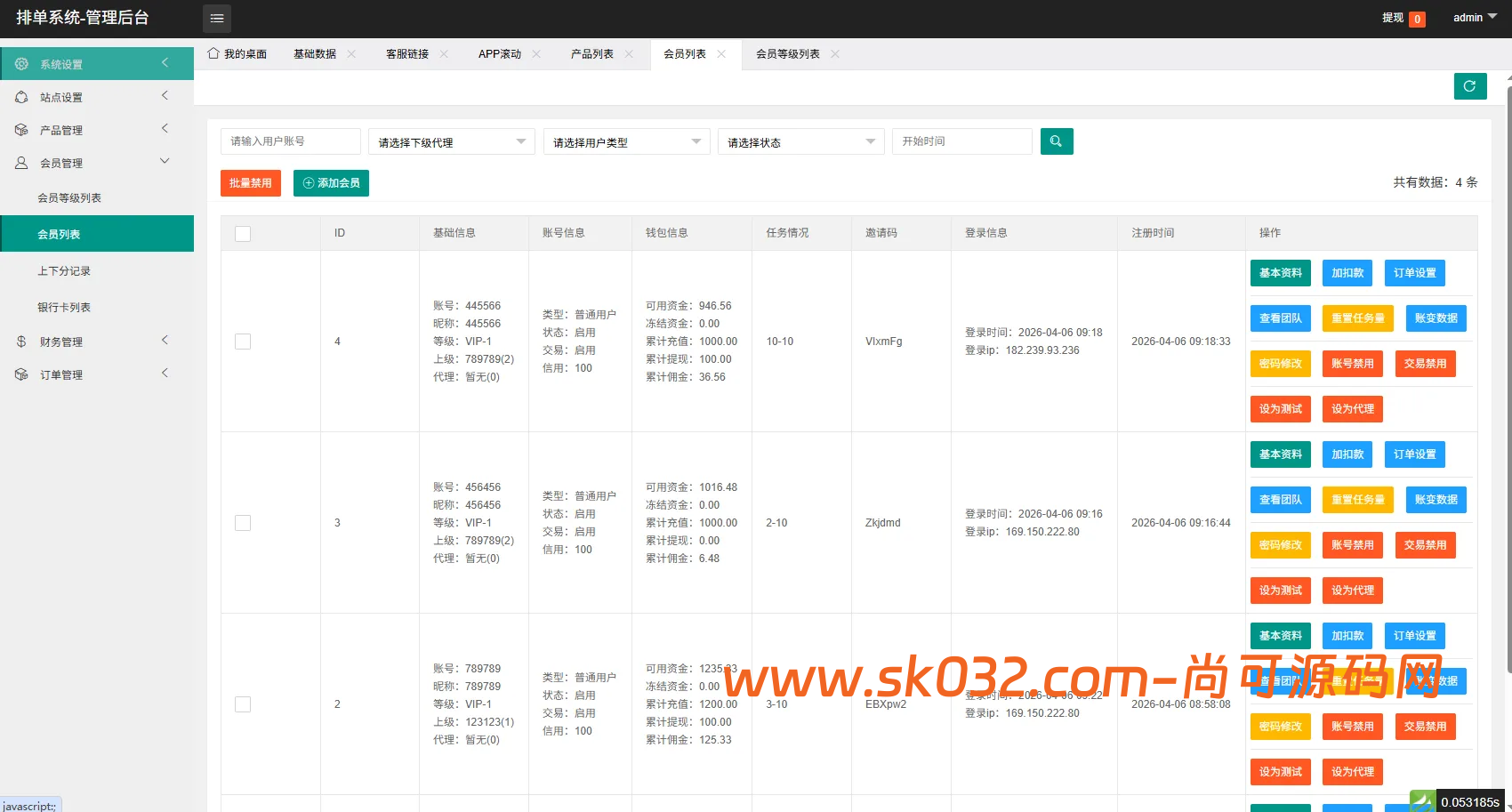
Task: Check the row checkbox for account 789789
Action: point(243,704)
